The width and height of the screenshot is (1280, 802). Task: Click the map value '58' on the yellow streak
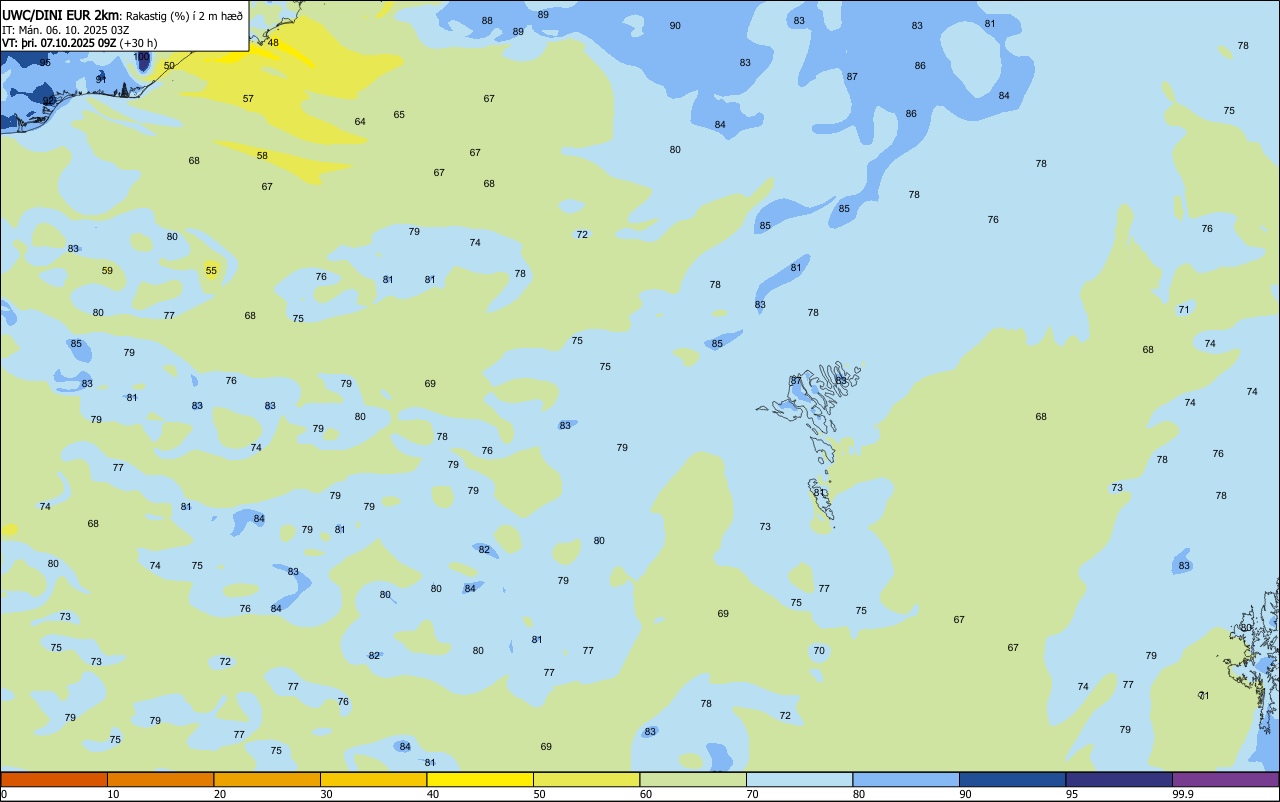point(262,156)
